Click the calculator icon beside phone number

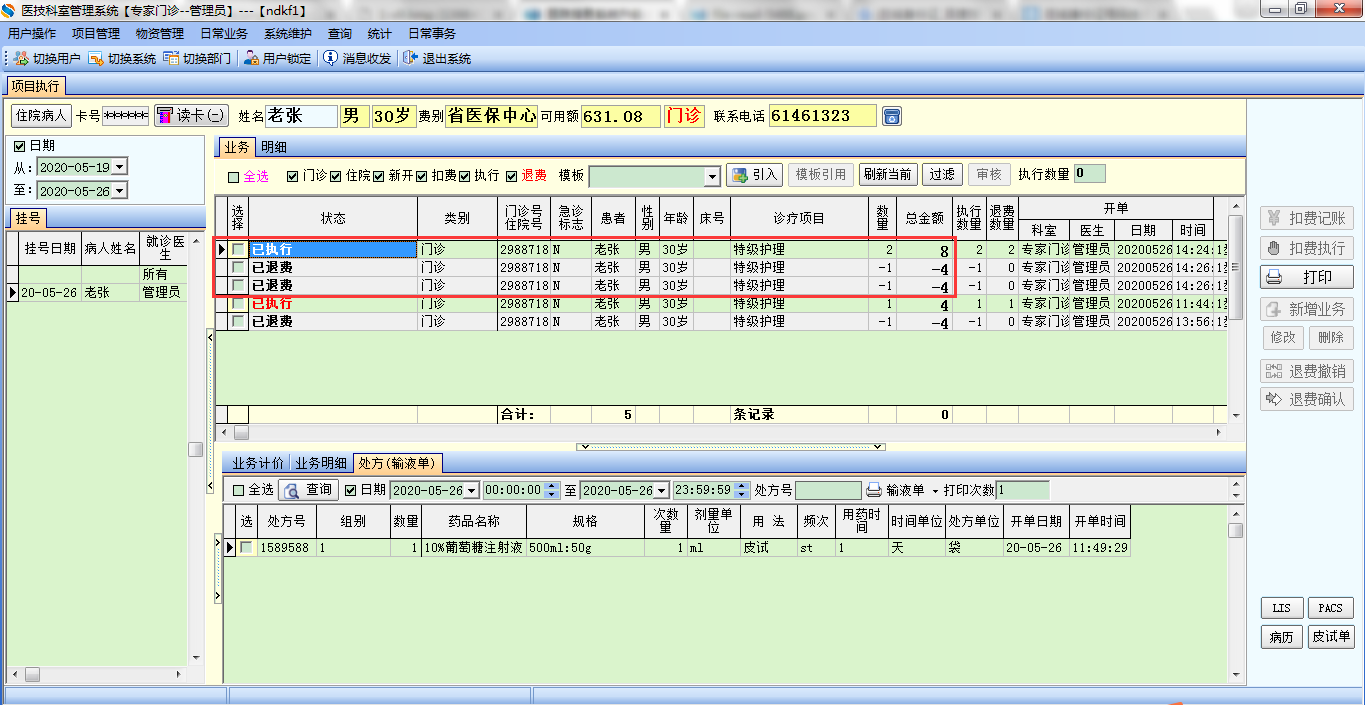coord(892,116)
